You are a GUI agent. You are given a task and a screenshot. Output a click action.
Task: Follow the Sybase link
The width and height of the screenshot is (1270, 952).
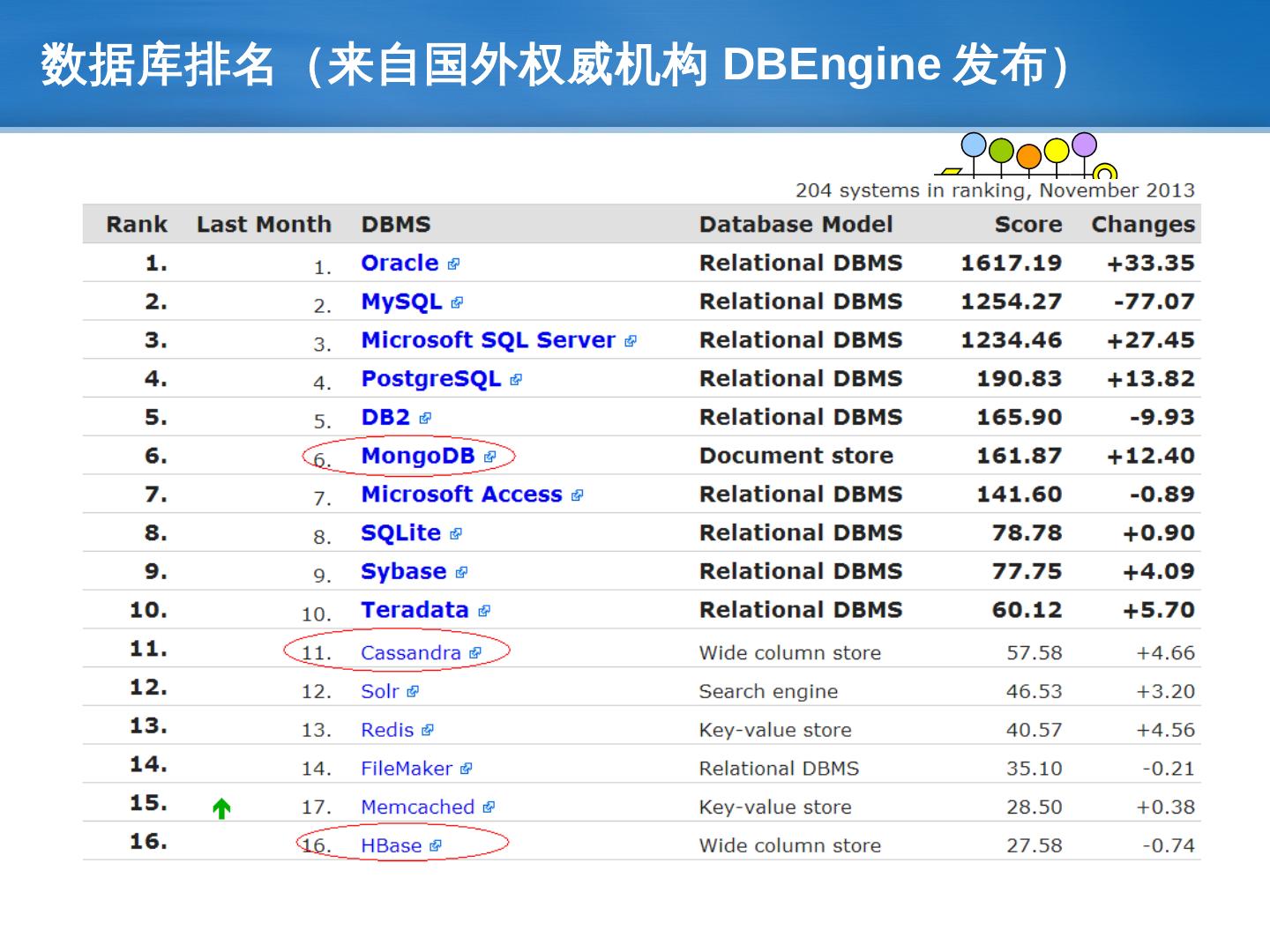click(403, 571)
